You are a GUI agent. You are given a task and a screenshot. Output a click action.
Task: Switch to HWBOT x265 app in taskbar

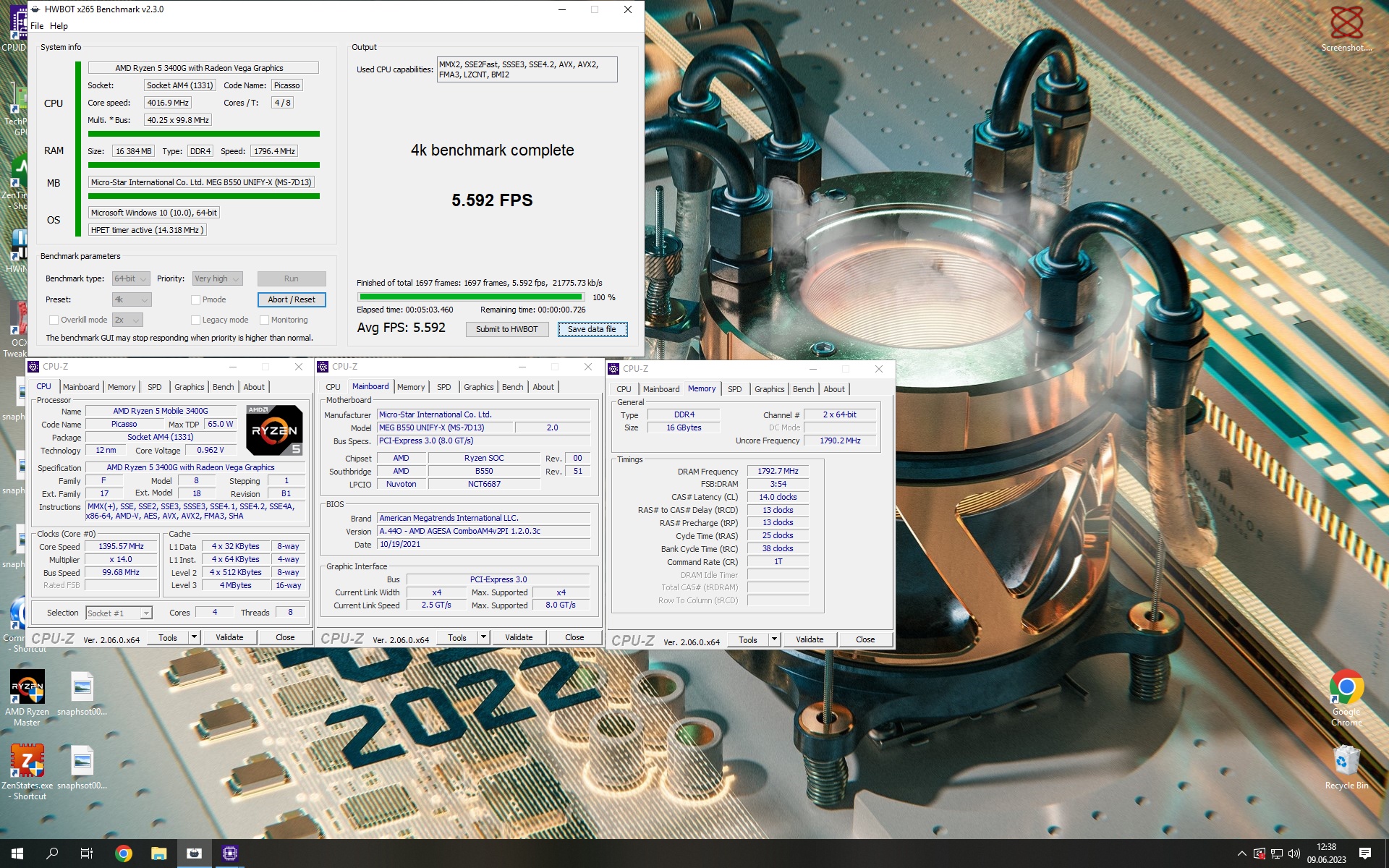194,854
